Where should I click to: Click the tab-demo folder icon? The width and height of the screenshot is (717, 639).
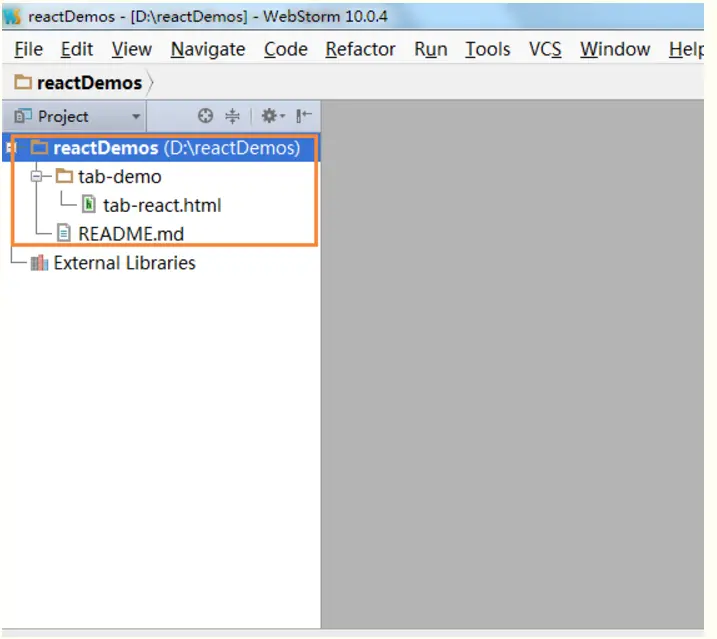(64, 176)
